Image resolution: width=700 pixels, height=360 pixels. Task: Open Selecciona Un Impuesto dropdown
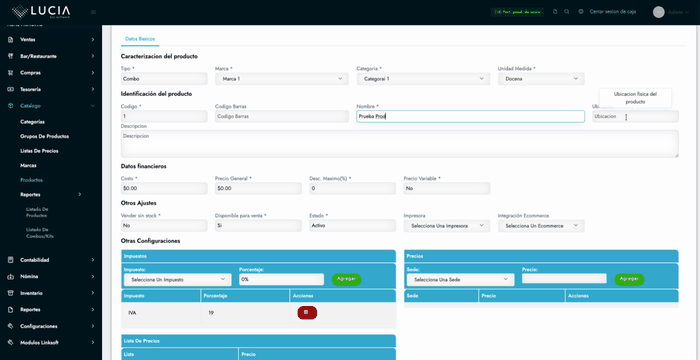(177, 280)
